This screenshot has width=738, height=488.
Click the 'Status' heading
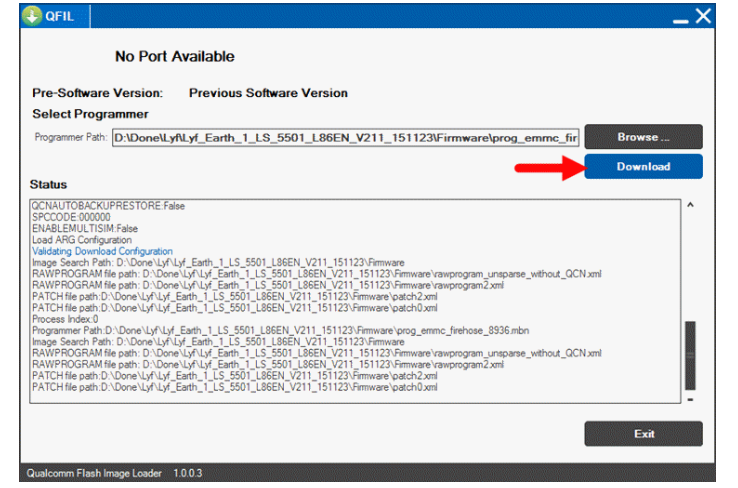(48, 184)
